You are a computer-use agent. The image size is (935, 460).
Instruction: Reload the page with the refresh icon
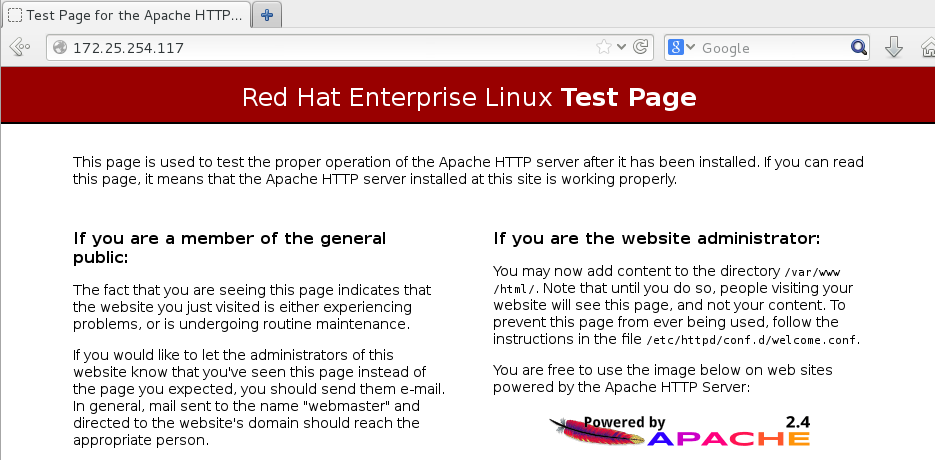coord(640,47)
